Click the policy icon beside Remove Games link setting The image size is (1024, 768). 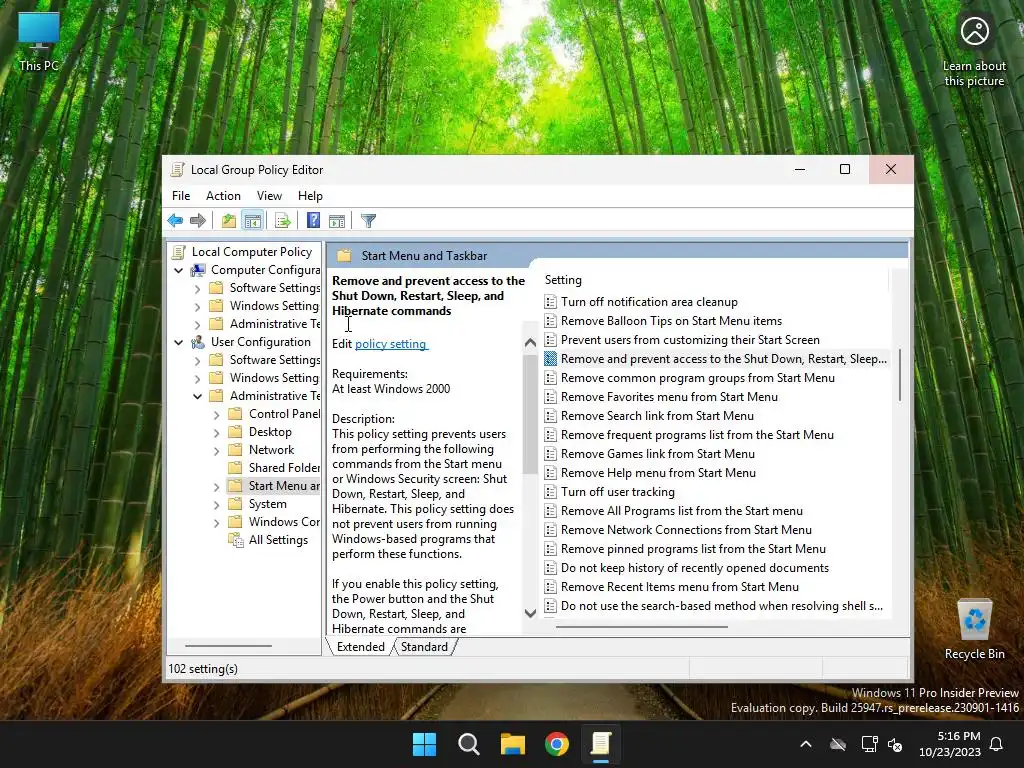coord(551,454)
